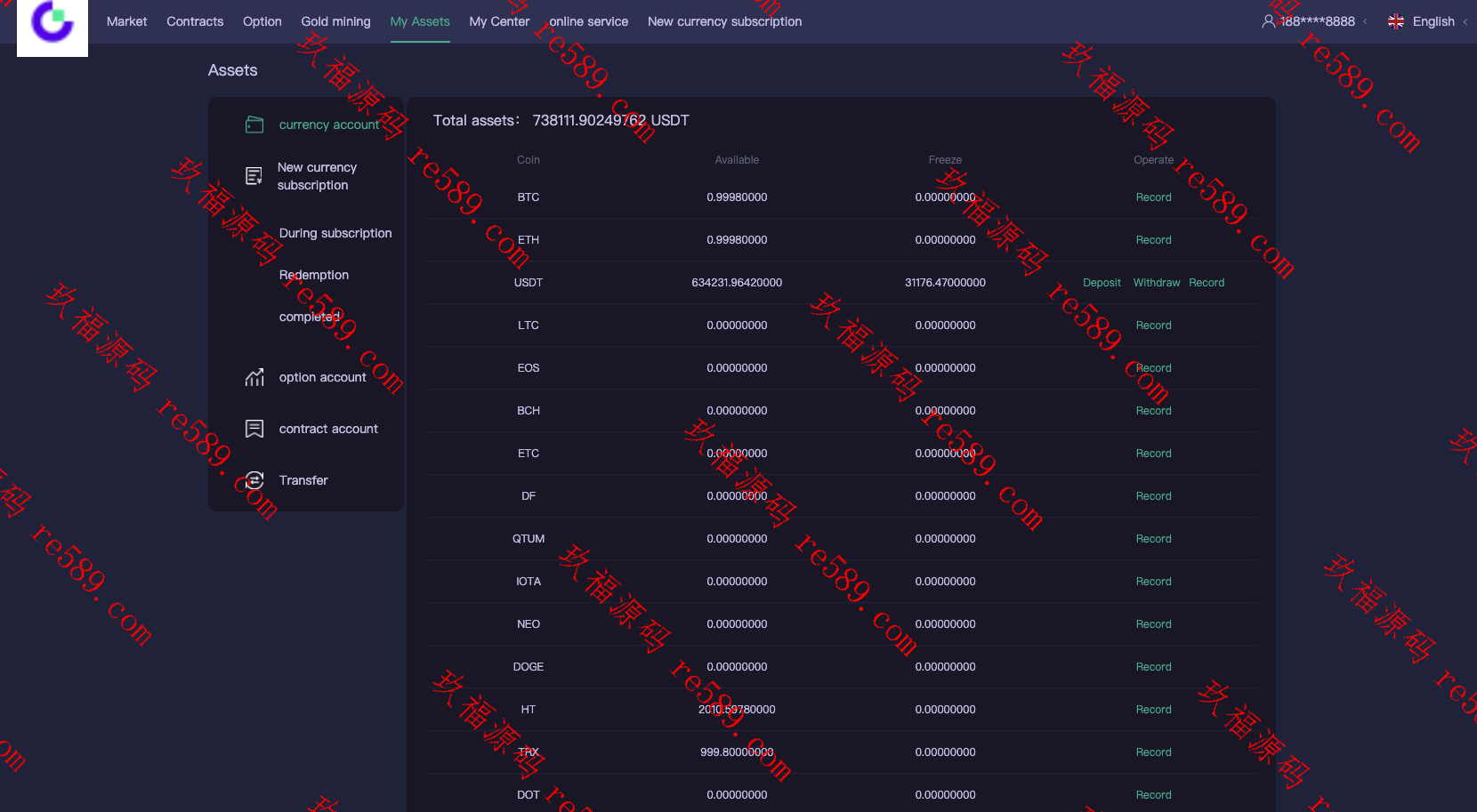The height and width of the screenshot is (812, 1477).
Task: Open Record for DOGE
Action: click(1153, 667)
